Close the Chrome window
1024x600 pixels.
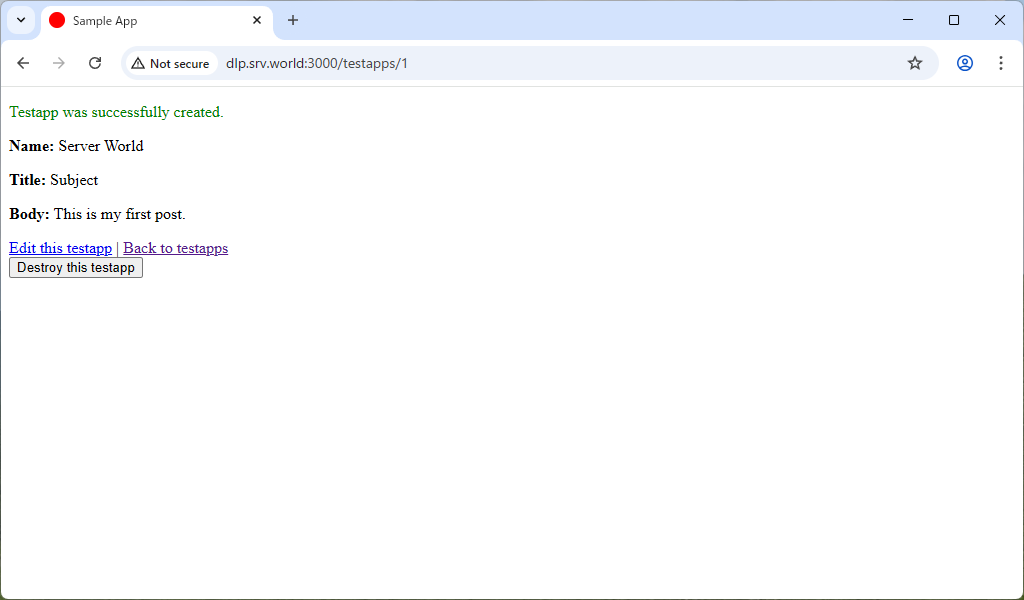pyautogui.click(x=999, y=20)
